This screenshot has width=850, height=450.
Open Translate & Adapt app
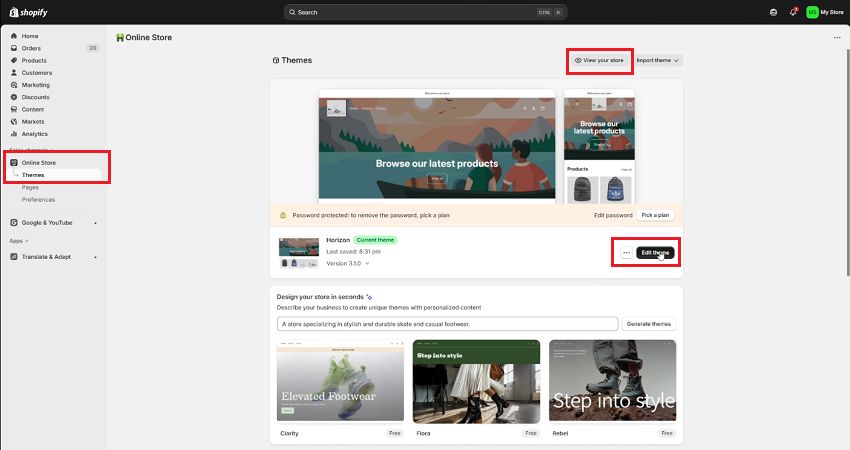(46, 257)
